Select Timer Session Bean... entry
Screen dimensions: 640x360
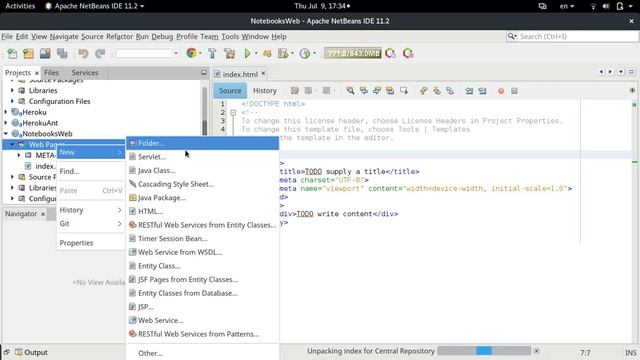point(202,238)
